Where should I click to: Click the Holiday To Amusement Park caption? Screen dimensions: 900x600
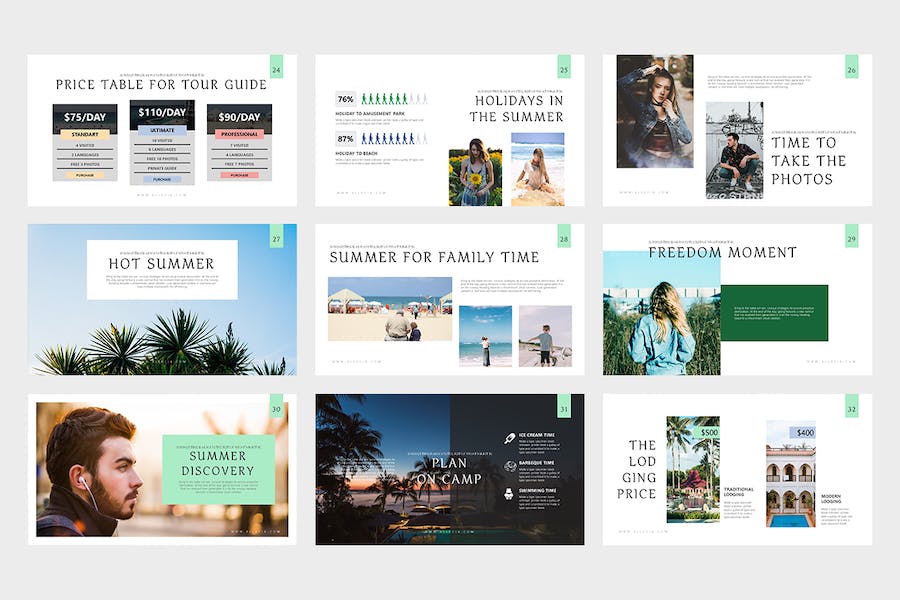point(370,114)
